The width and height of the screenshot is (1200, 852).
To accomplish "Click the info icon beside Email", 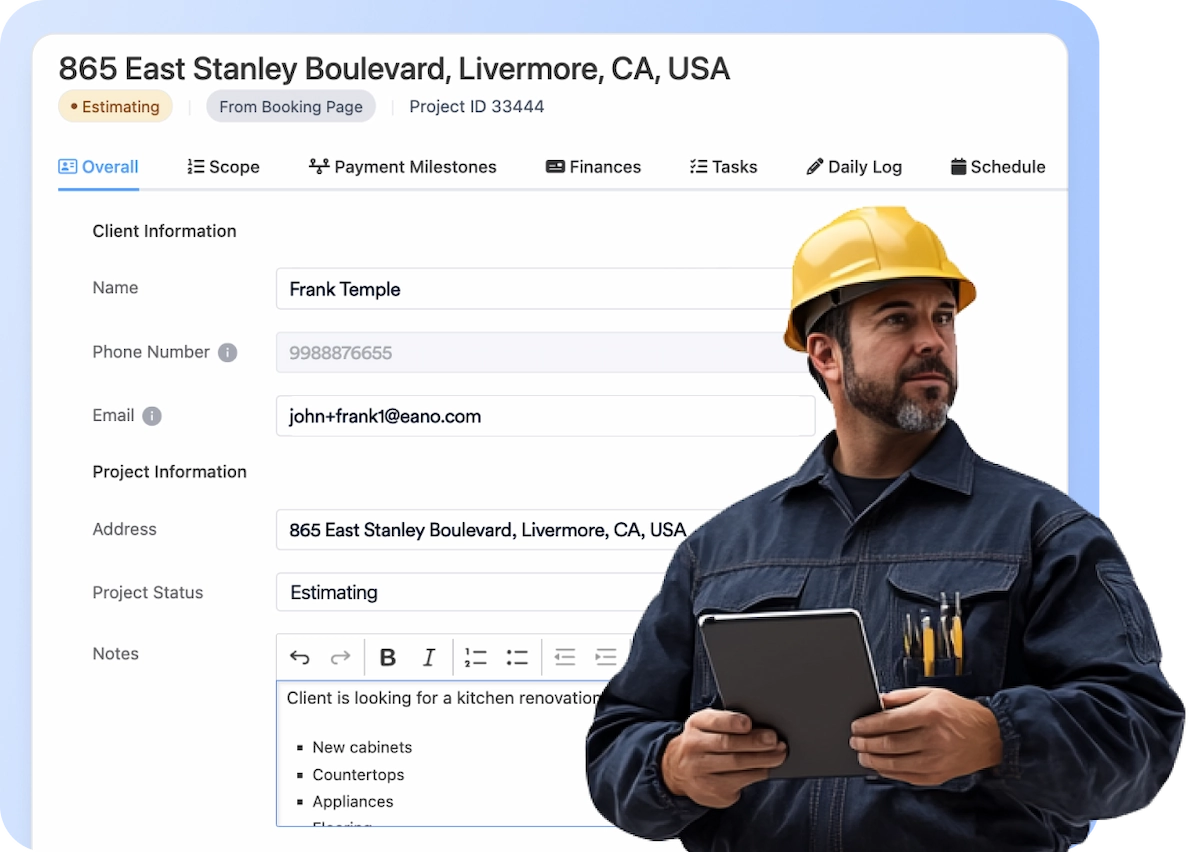I will pyautogui.click(x=152, y=416).
